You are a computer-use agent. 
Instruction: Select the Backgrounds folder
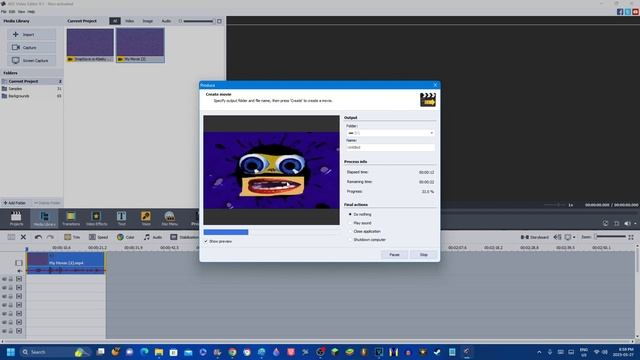31,96
